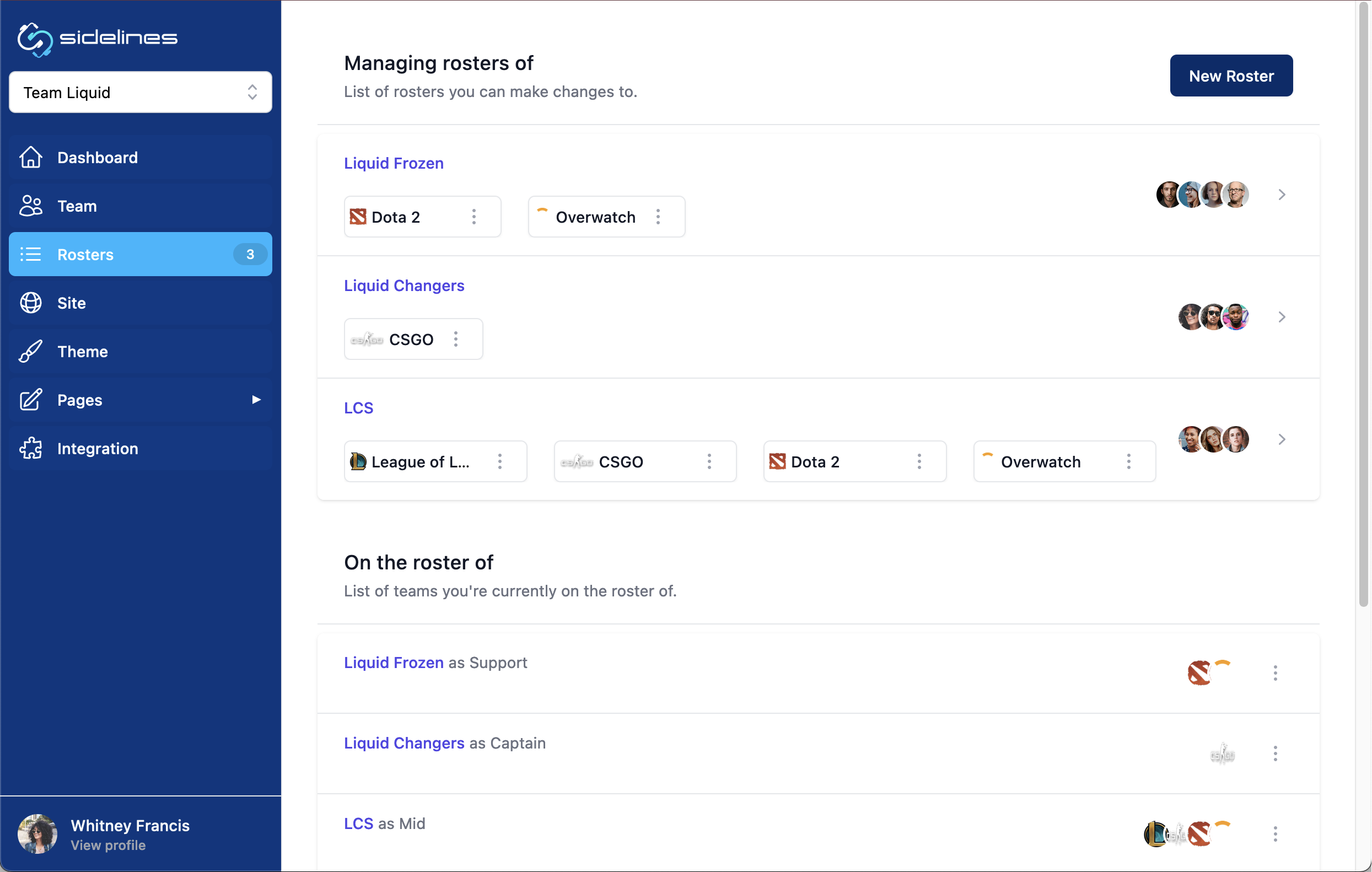1372x872 pixels.
Task: Click the Site globe icon
Action: tap(31, 303)
